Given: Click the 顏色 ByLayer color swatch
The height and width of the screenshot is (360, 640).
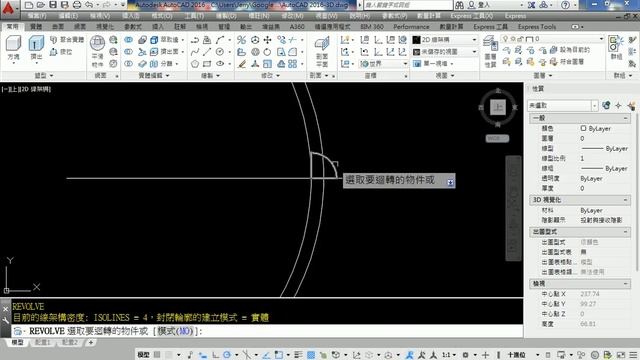Looking at the screenshot, I should coord(583,128).
